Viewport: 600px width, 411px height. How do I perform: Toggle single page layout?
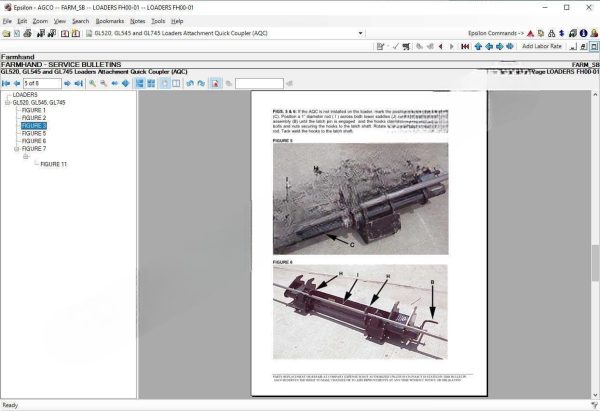pos(165,83)
